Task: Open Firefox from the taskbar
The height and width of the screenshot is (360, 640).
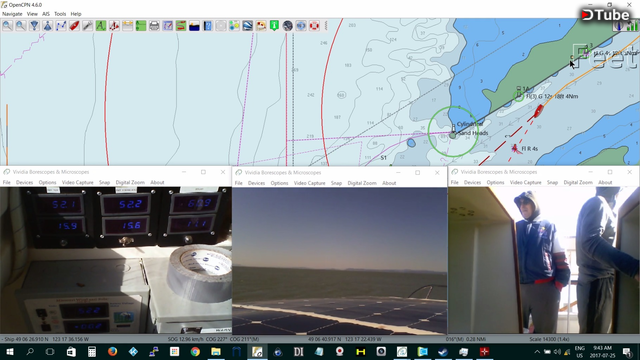Action: [x=112, y=351]
